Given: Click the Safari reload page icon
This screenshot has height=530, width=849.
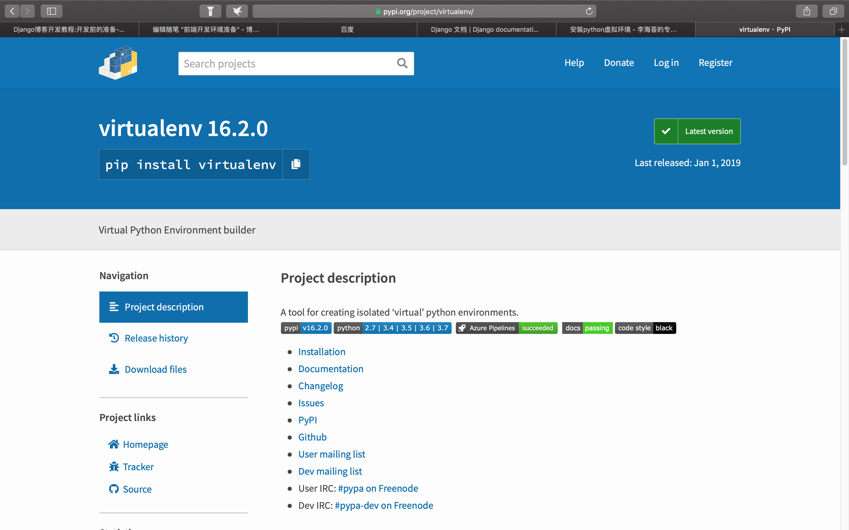Looking at the screenshot, I should coord(589,11).
